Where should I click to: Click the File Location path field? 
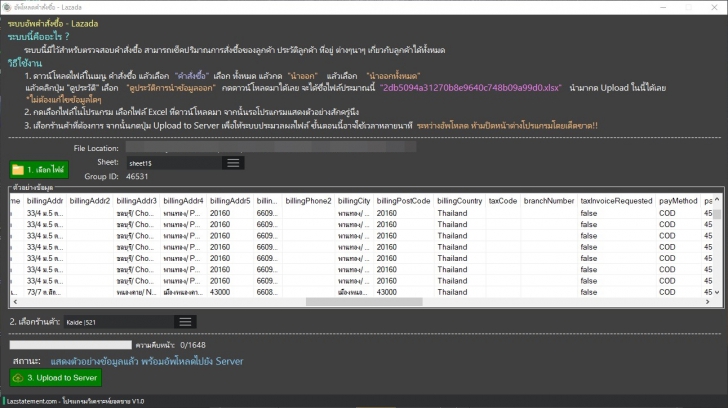pos(271,148)
